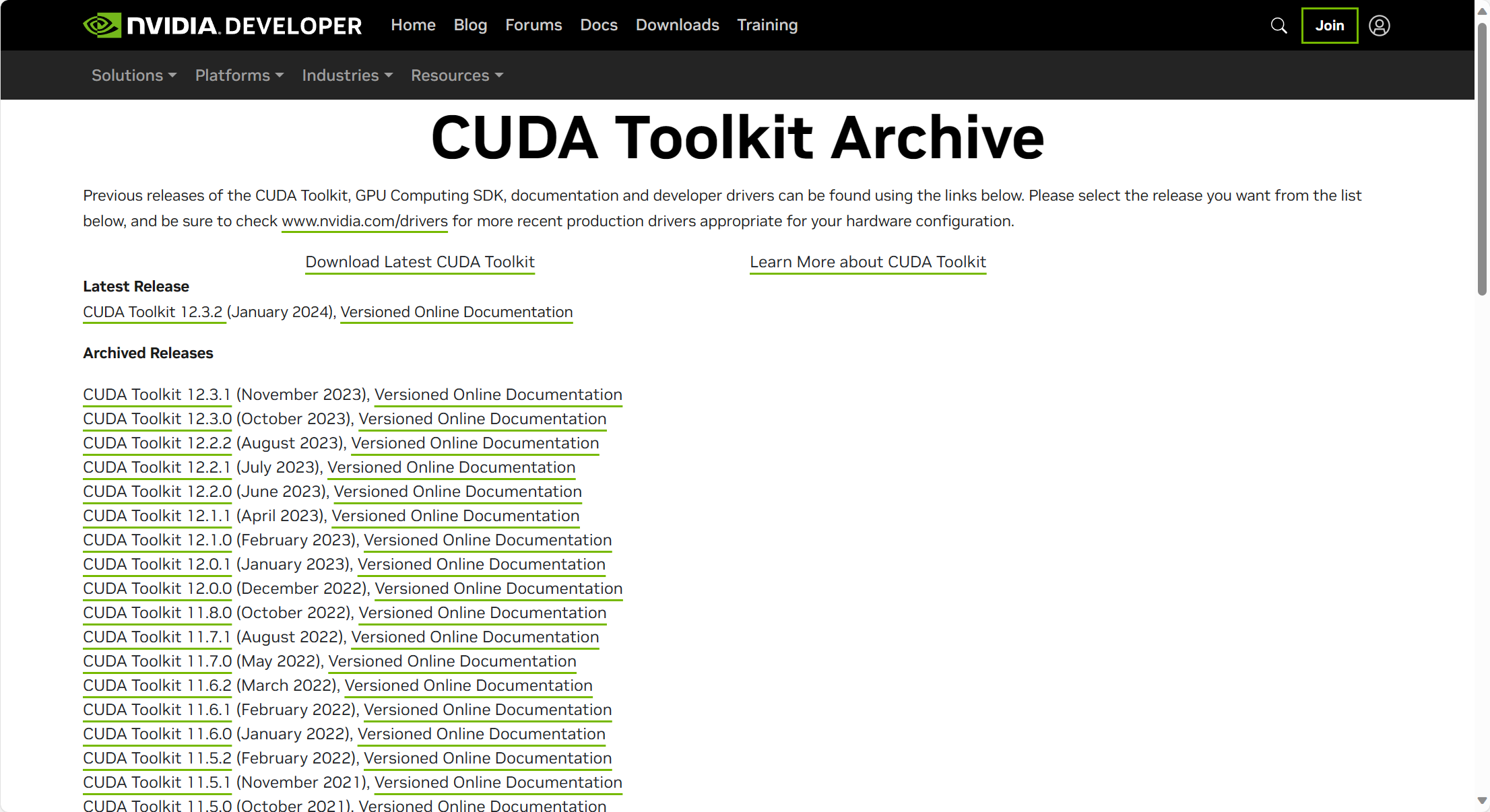The width and height of the screenshot is (1490, 812).
Task: Go to the Downloads menu item
Action: click(x=677, y=25)
